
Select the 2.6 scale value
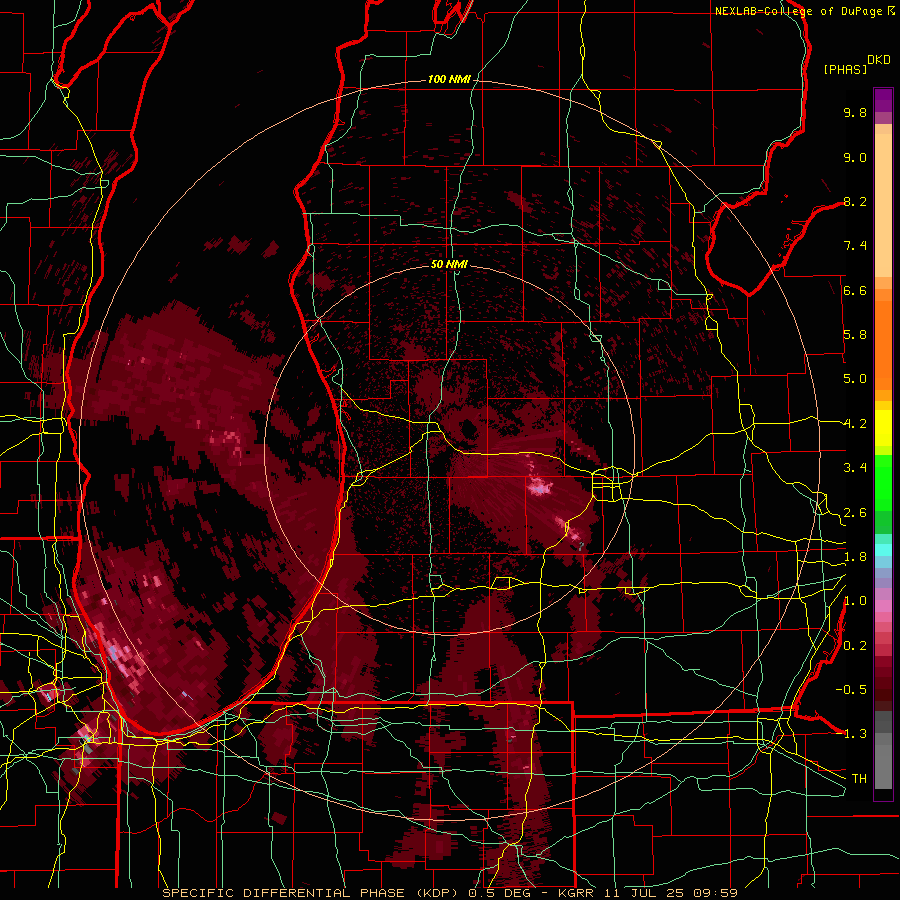click(x=855, y=513)
